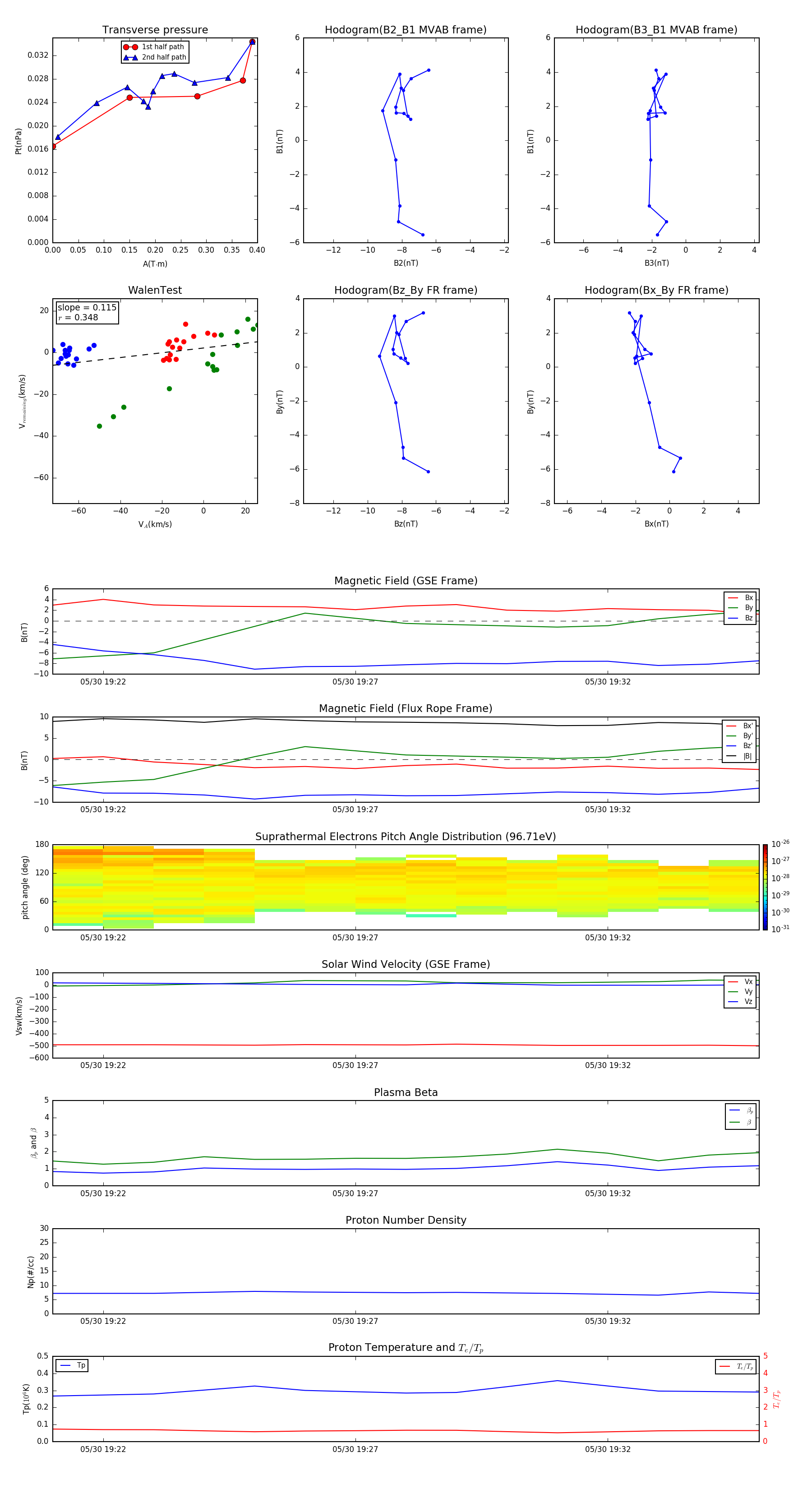Click the 'Pt(nPa)' y-axis label
Image resolution: width=812 pixels, height=1489 pixels.
pos(18,140)
